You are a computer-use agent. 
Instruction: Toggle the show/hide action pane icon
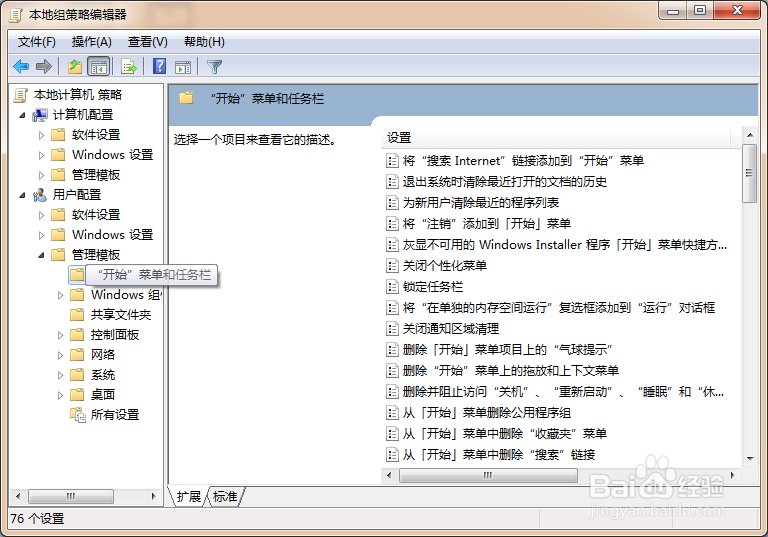coord(183,67)
